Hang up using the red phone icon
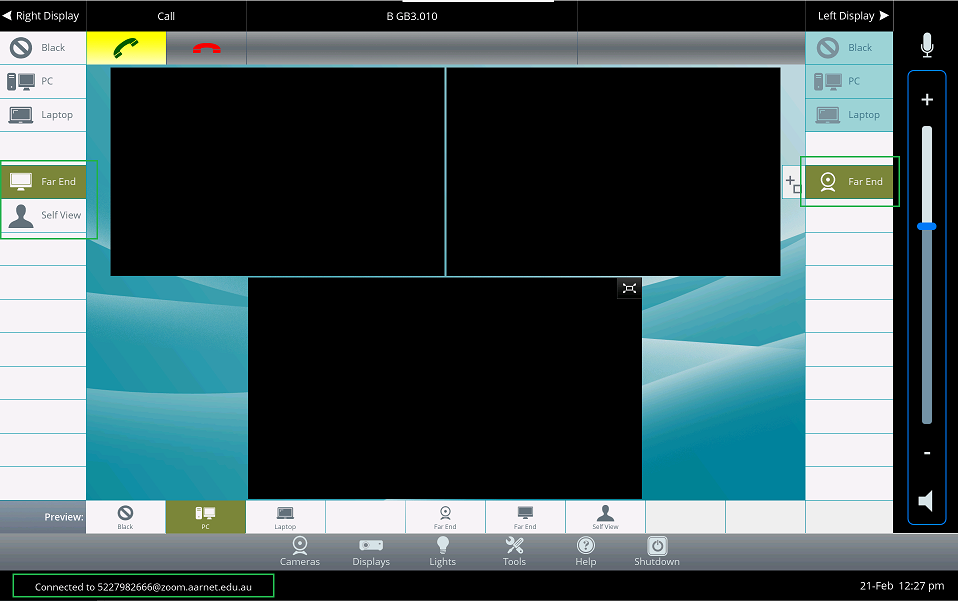Screen dimensions: 958x601 [x=207, y=48]
